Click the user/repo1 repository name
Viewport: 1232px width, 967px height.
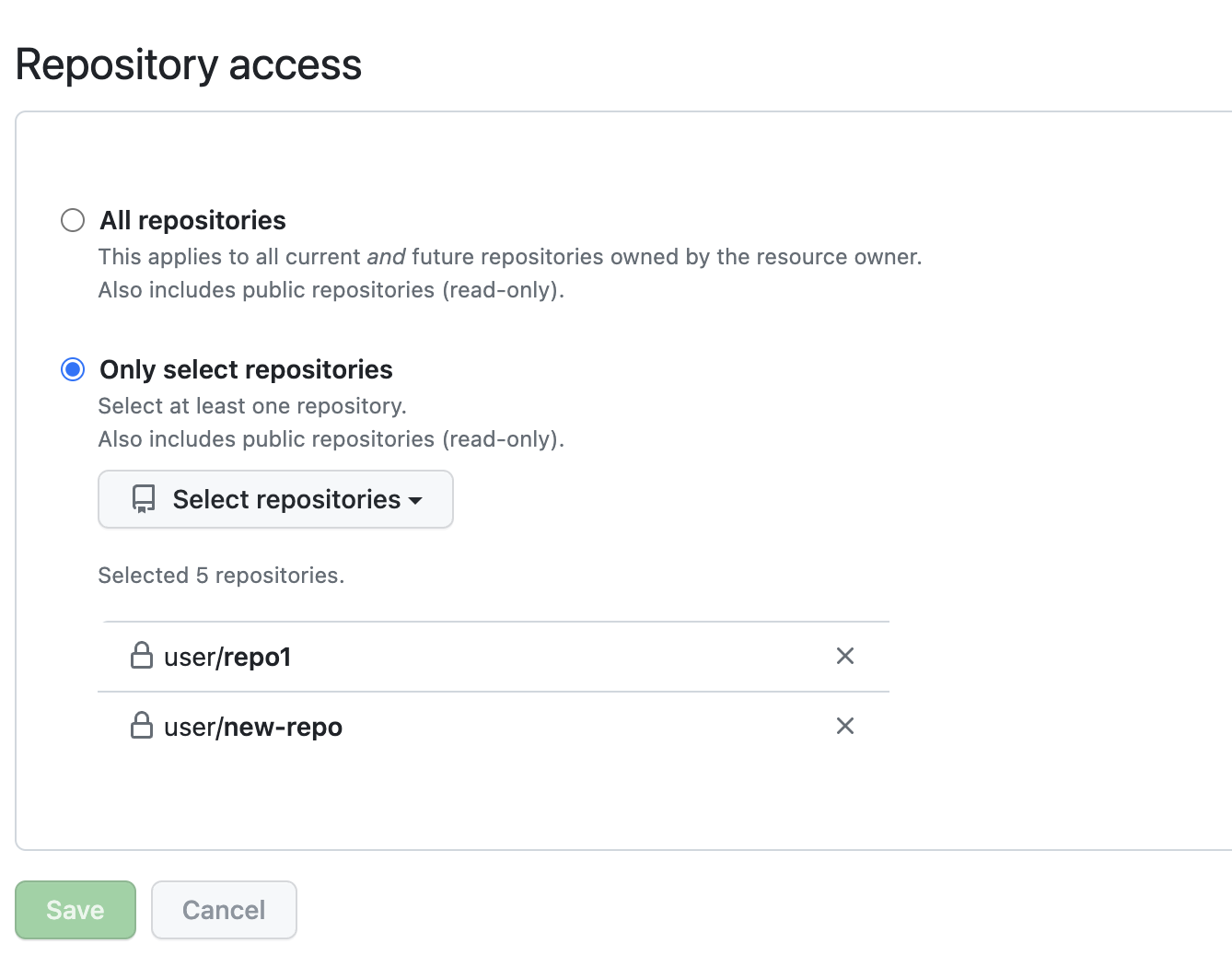tap(227, 657)
